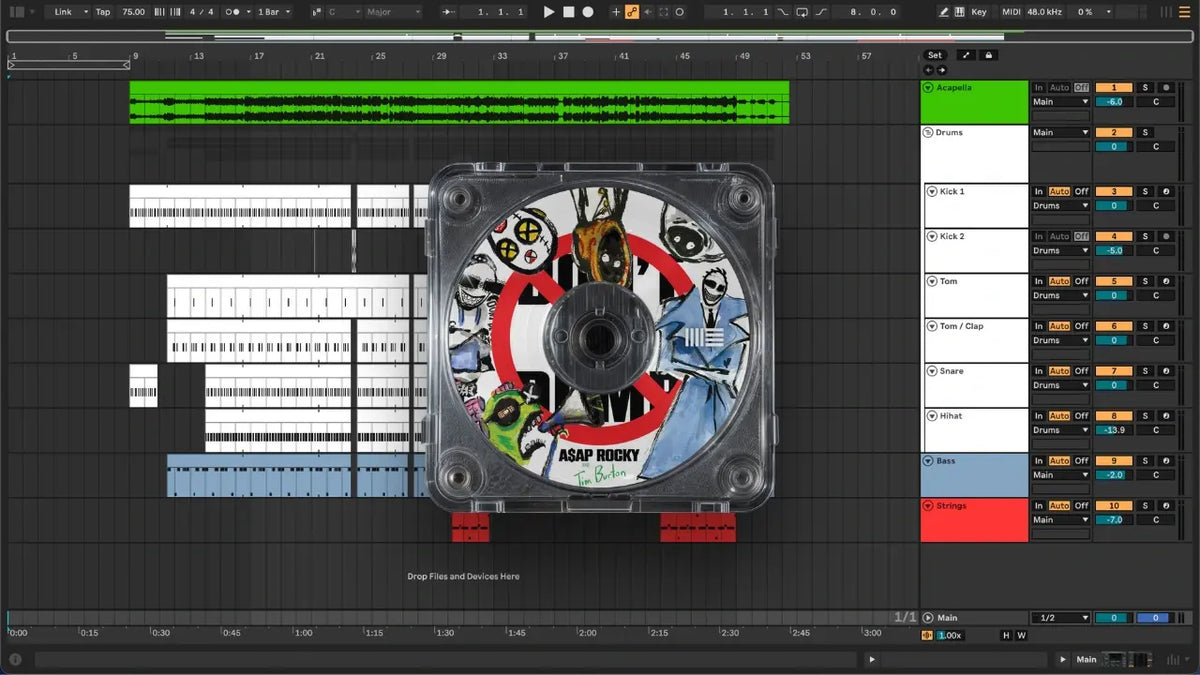1200x675 pixels.
Task: Open the 1 Bar quantization dropdown
Action: pos(273,12)
